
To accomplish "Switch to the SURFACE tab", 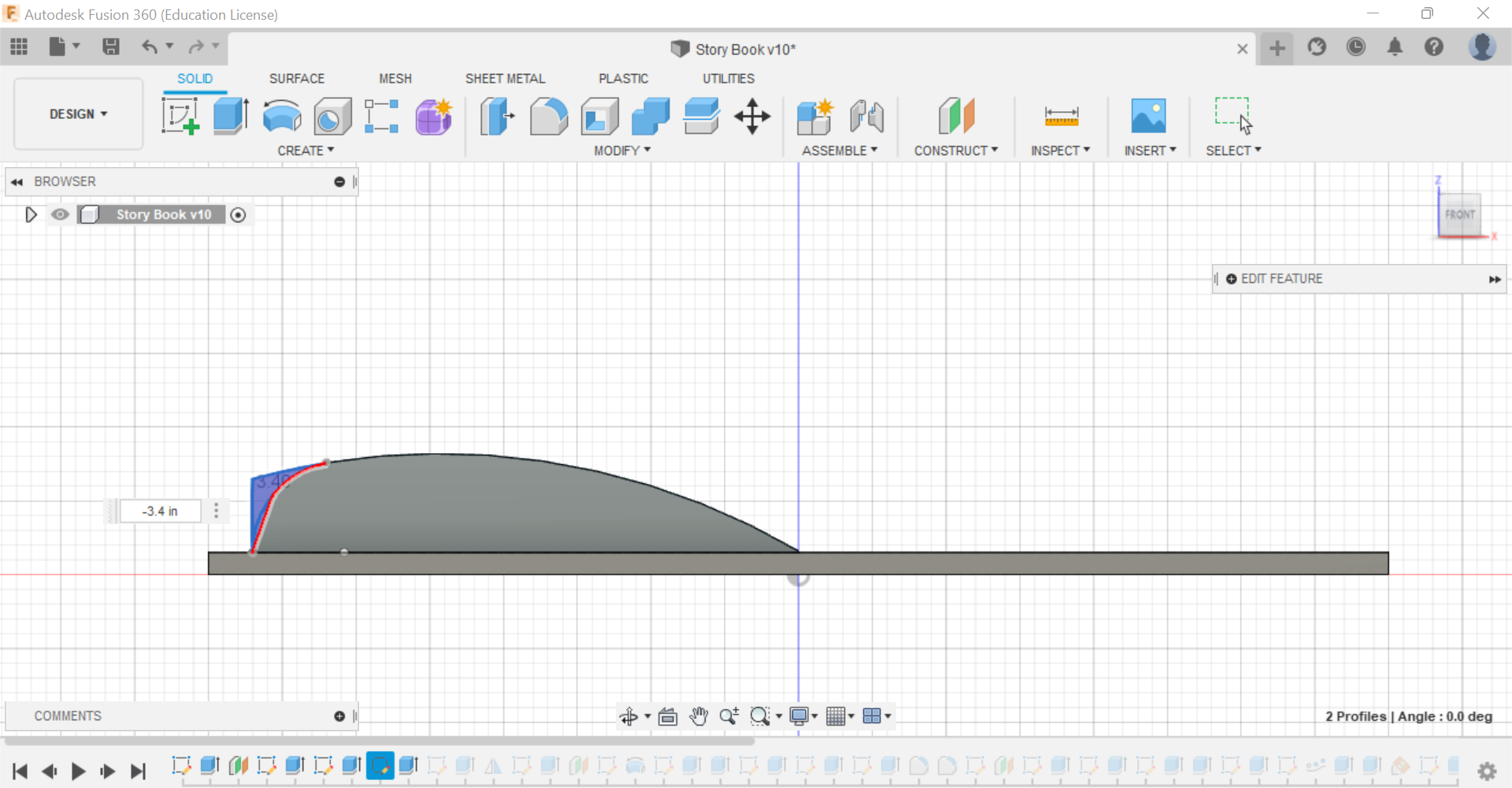I will coord(297,79).
